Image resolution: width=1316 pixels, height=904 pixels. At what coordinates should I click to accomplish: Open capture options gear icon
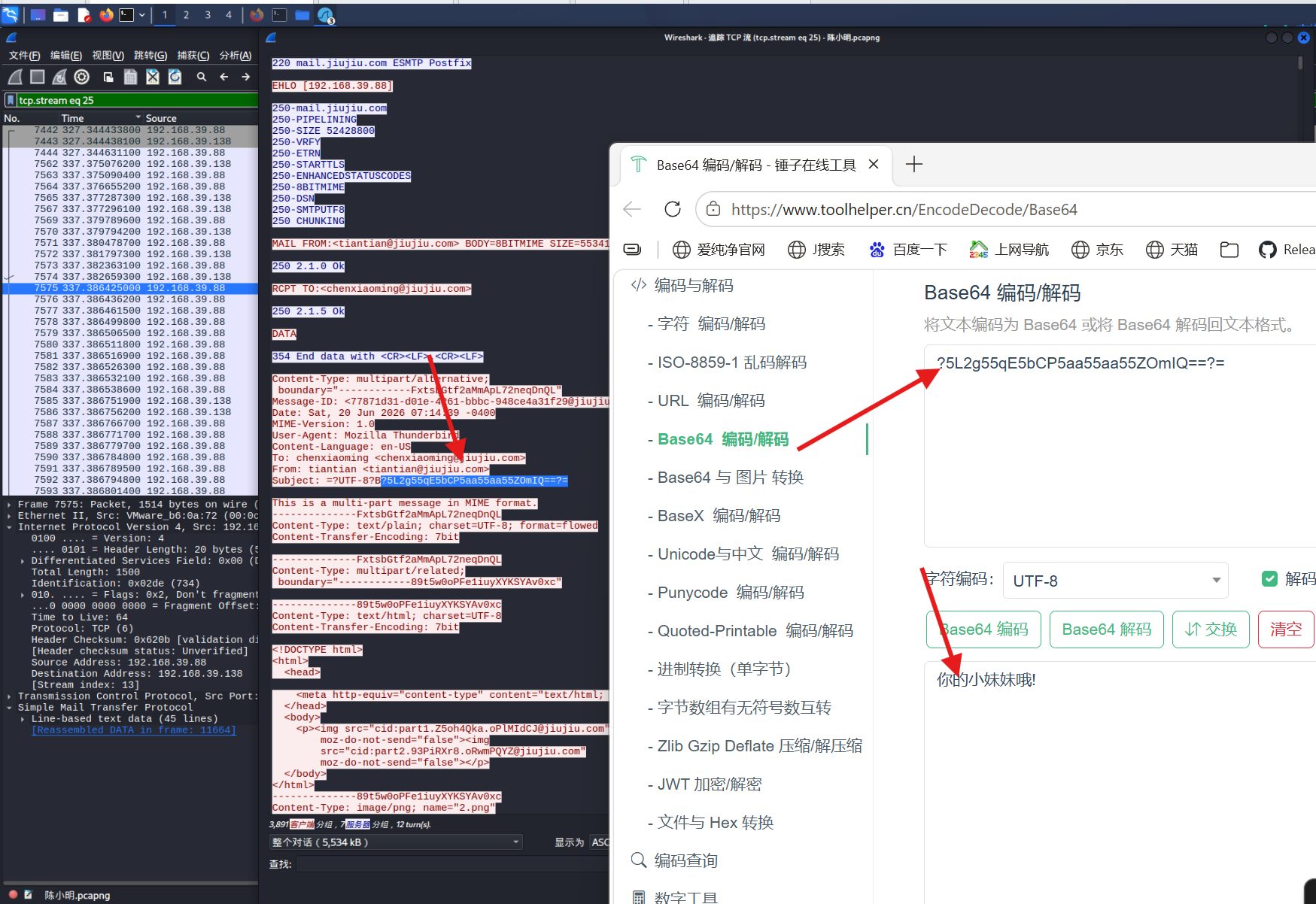(x=82, y=77)
